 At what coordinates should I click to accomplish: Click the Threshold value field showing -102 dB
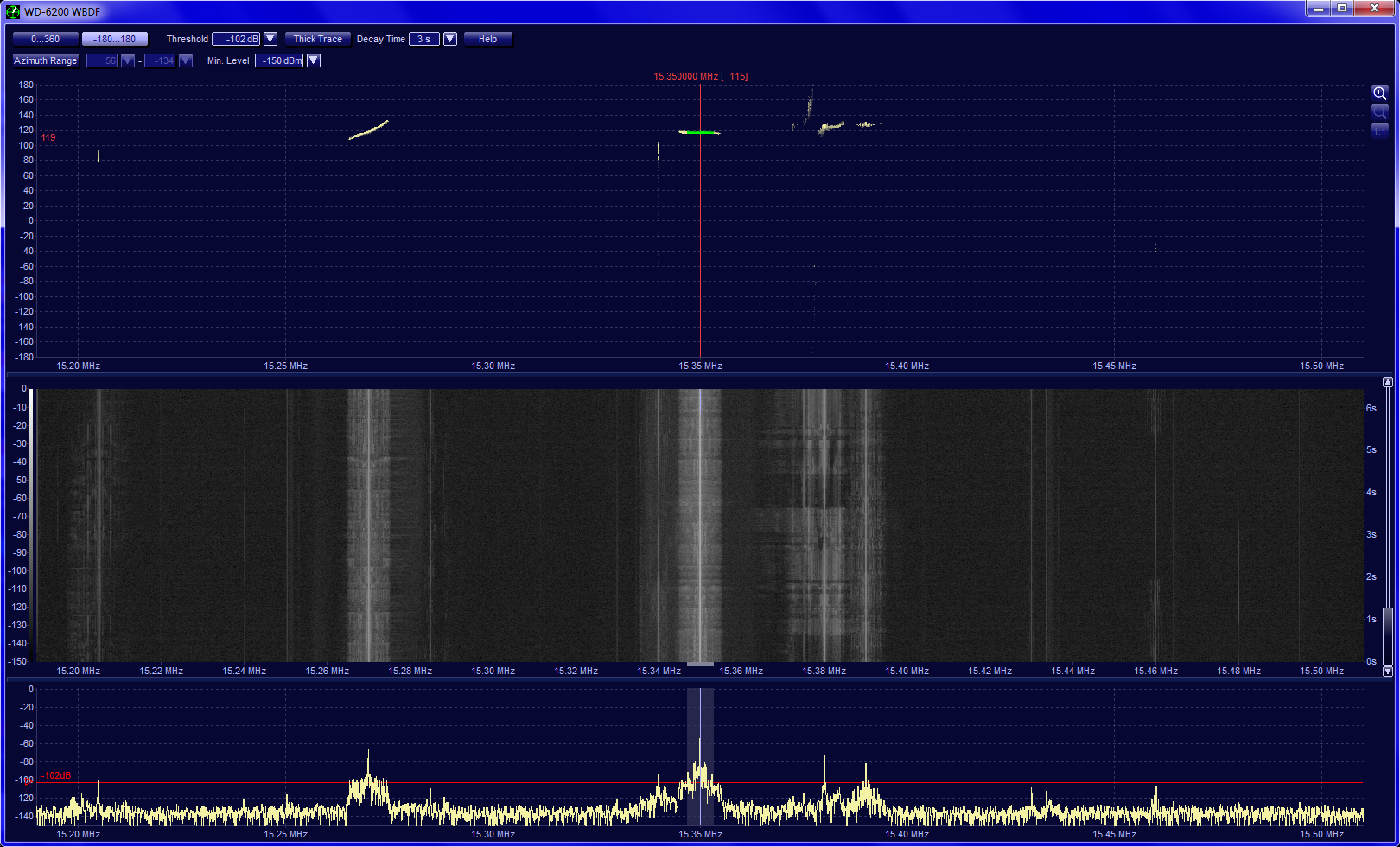click(237, 39)
